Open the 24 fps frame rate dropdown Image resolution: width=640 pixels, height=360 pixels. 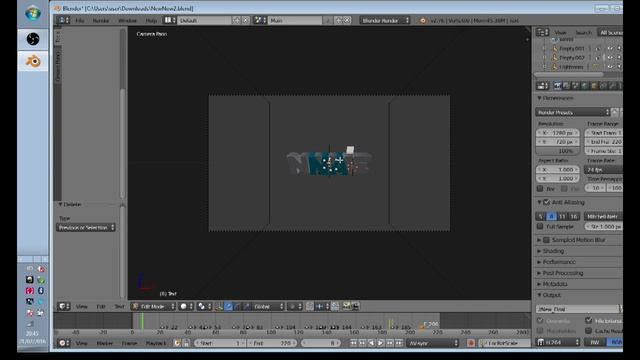[603, 169]
